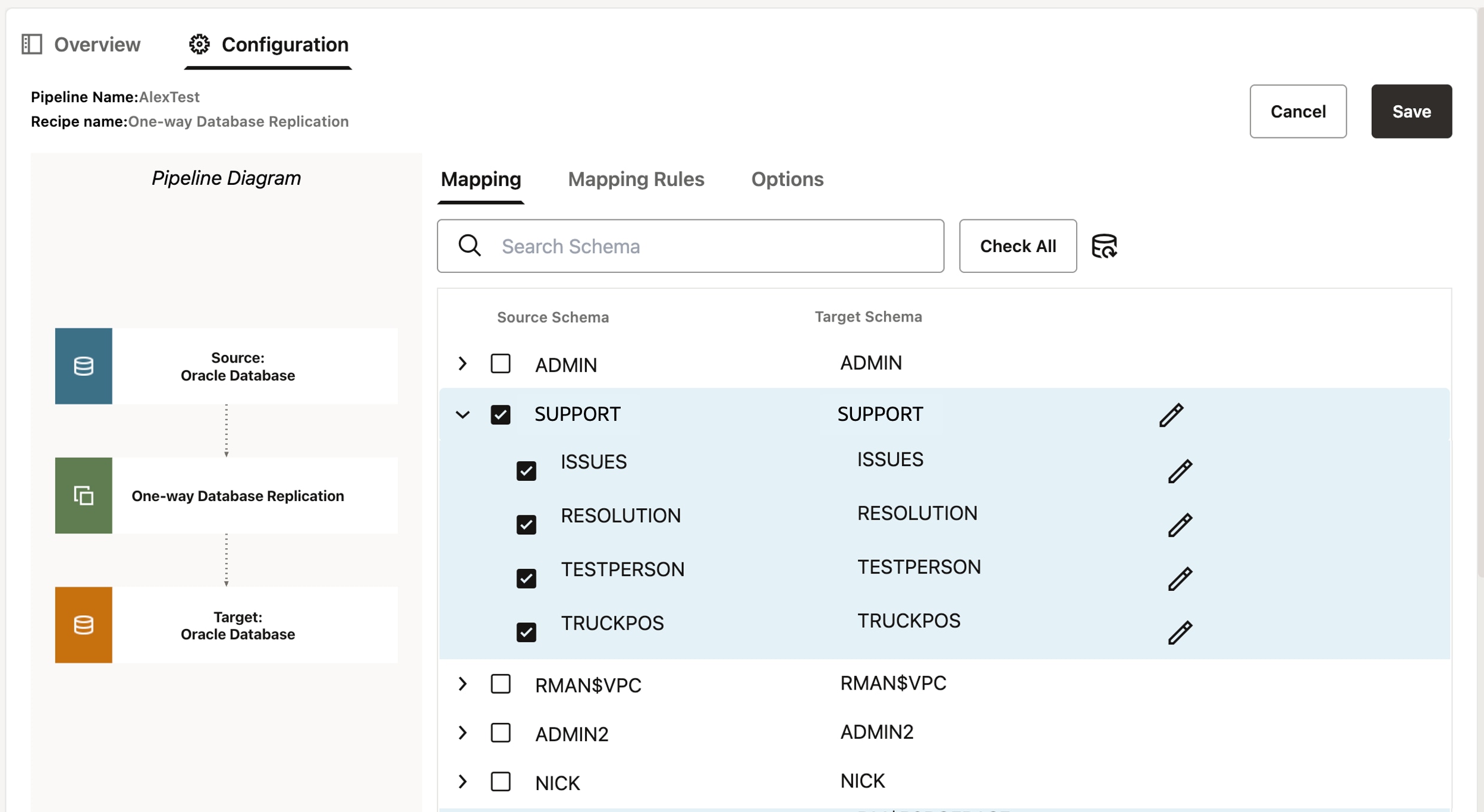1484x812 pixels.
Task: Click the SUPPORT source schema name
Action: coord(577,414)
